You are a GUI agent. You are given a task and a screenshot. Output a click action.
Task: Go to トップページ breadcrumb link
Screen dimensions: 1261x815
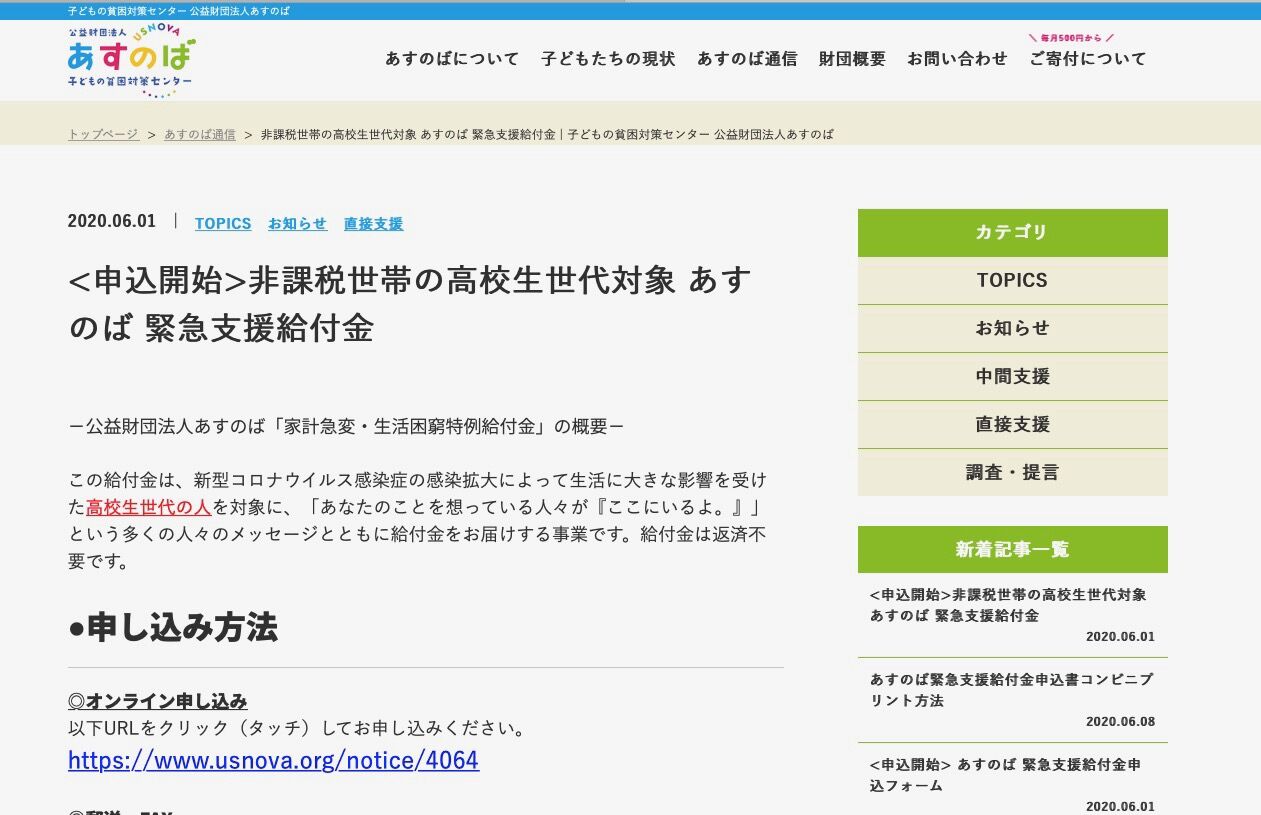point(103,134)
